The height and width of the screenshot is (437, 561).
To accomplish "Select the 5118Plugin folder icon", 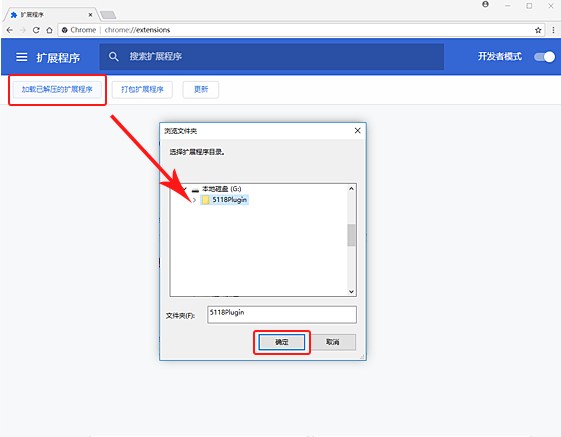I will point(205,200).
